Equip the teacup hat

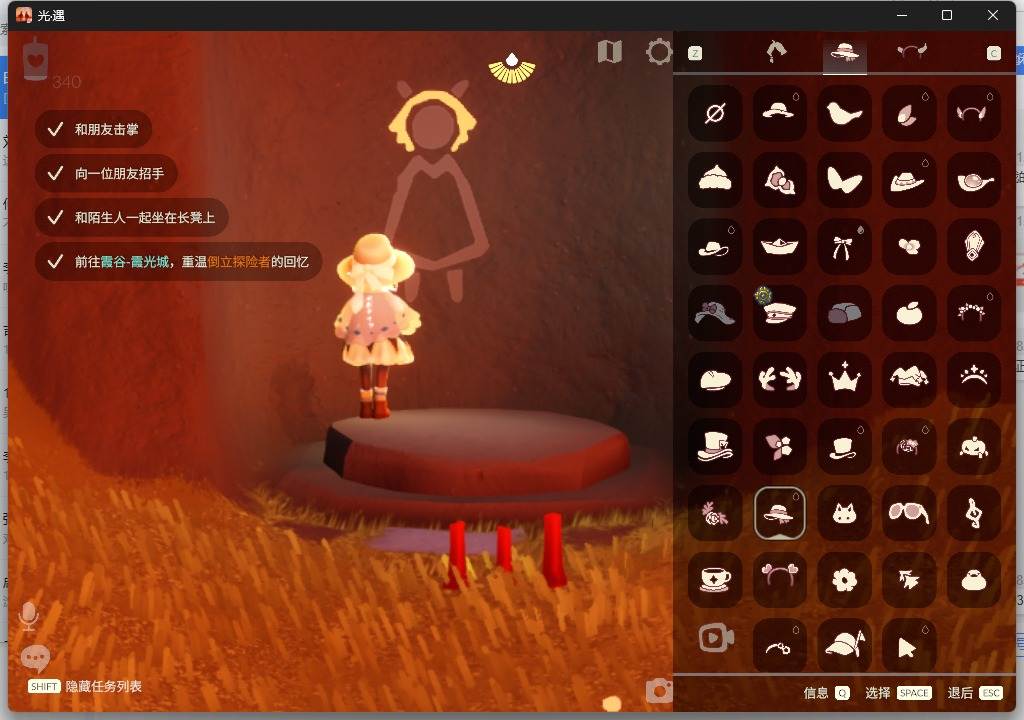pyautogui.click(x=715, y=580)
